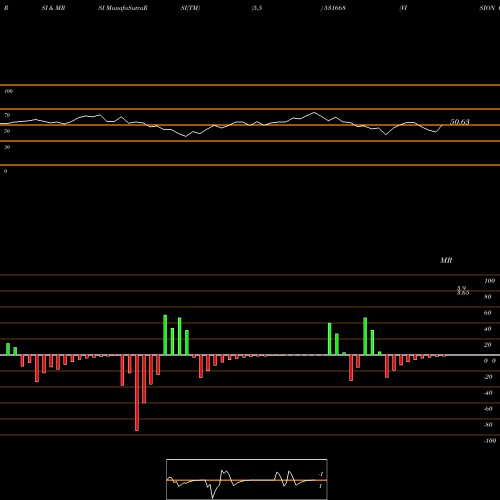
Task: Select the tallest green bar in MR chart
Action: [165, 335]
